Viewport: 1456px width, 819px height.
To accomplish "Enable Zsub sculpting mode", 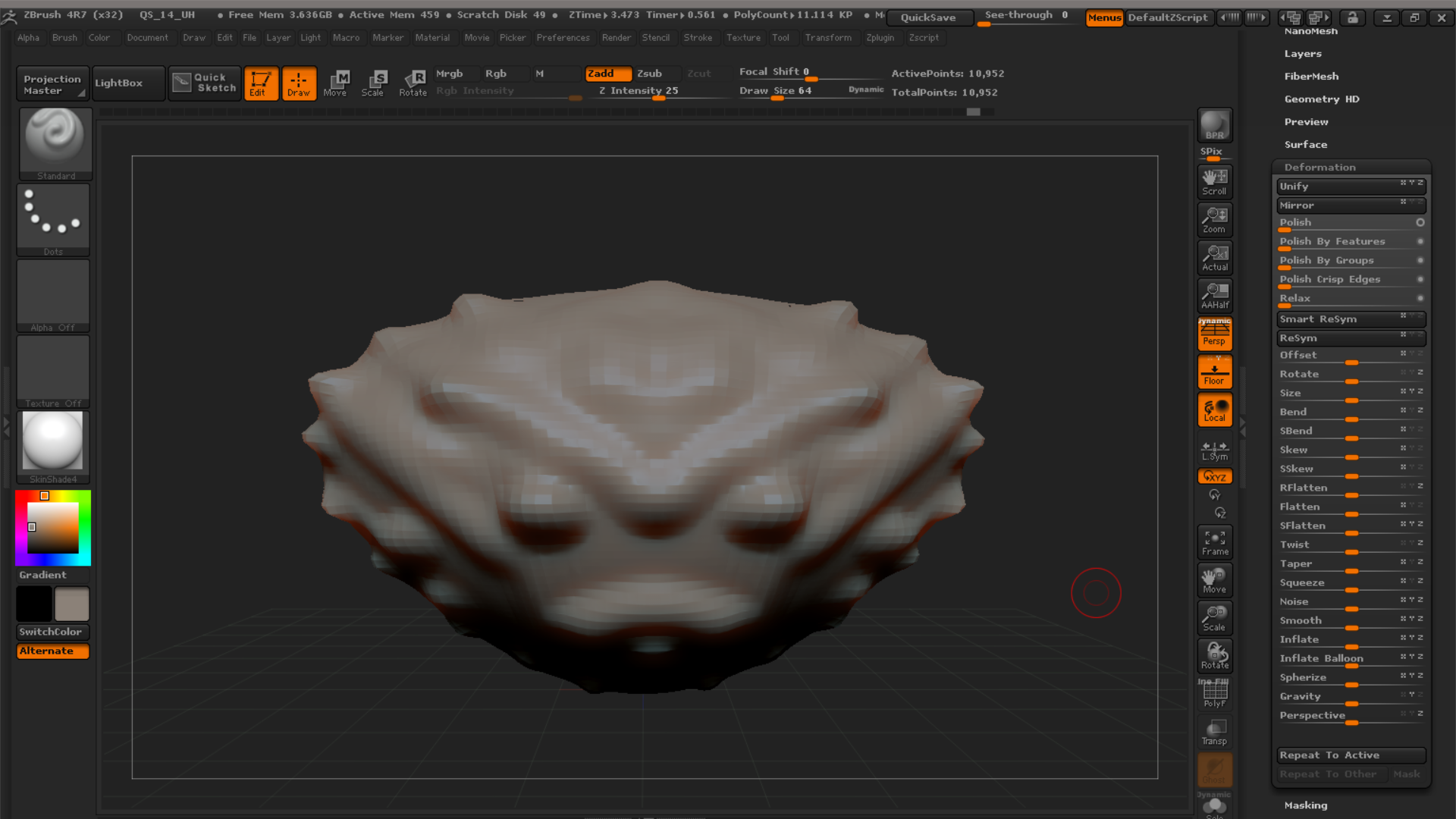I will (x=648, y=74).
